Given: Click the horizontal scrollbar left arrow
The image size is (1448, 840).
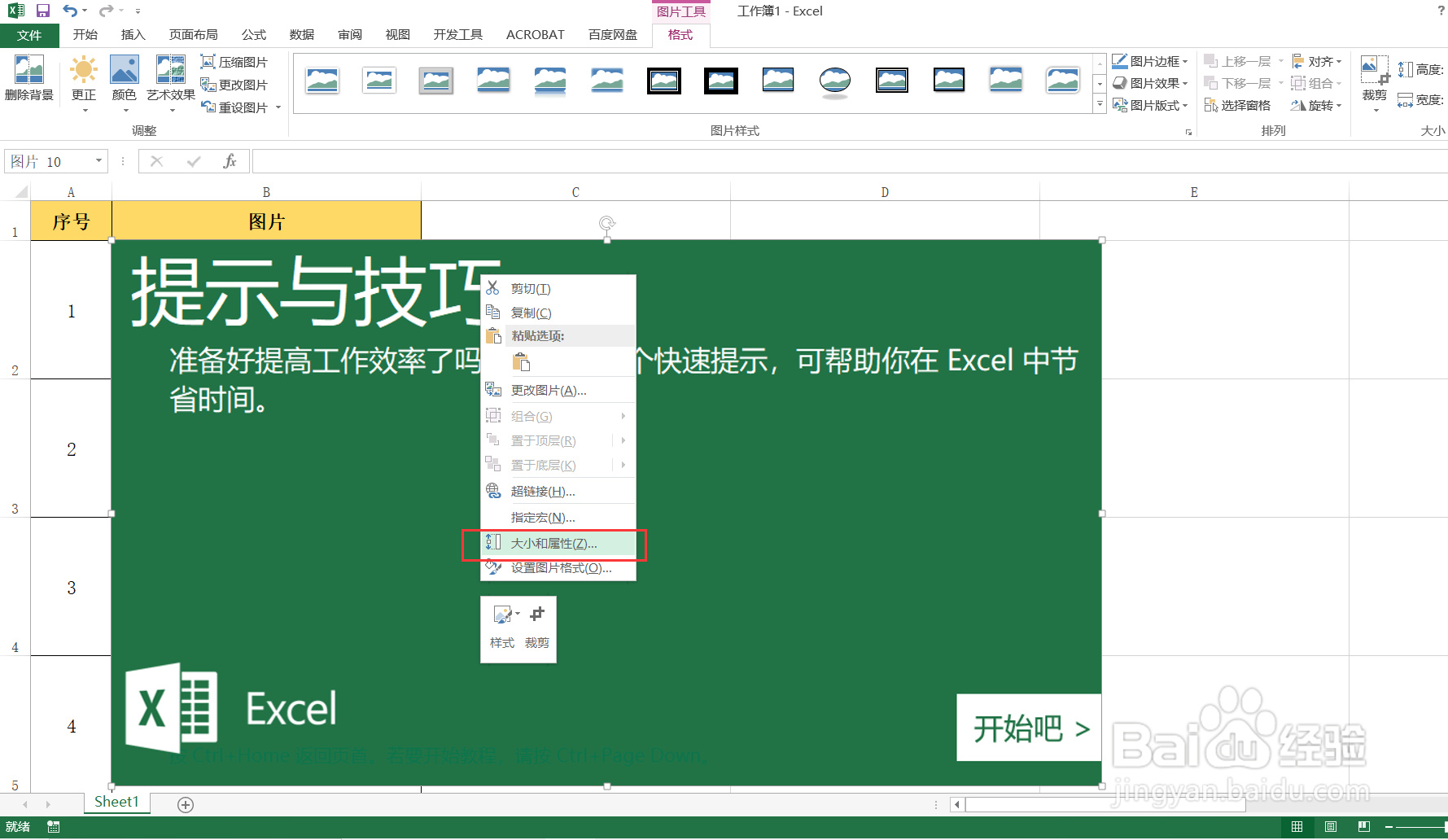Looking at the screenshot, I should [958, 805].
